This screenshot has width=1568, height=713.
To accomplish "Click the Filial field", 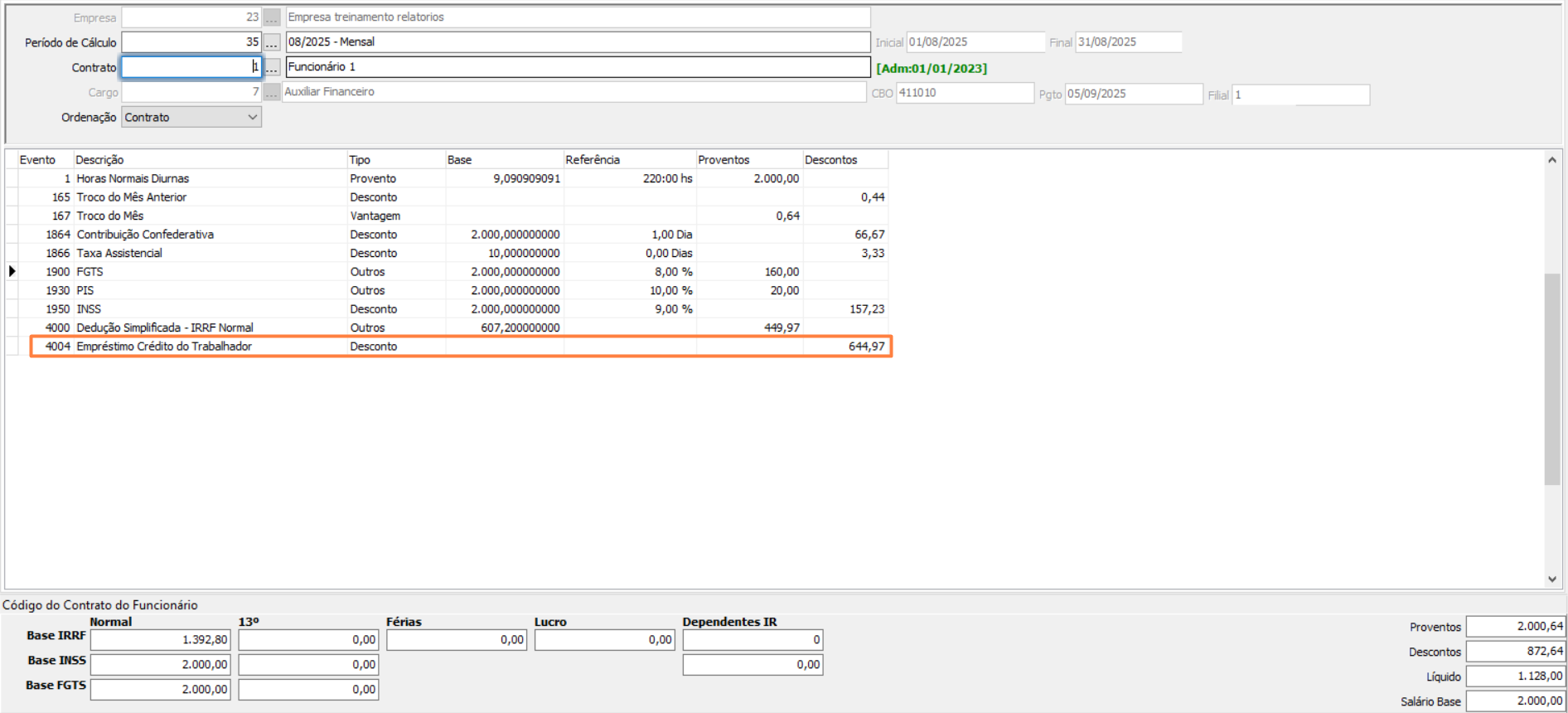I will (x=1300, y=95).
